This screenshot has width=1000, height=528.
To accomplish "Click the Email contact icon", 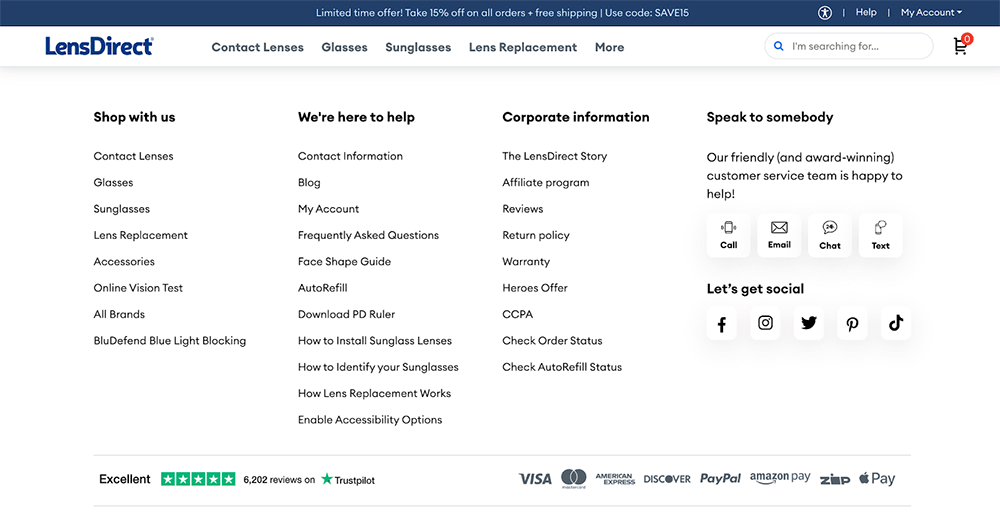I will click(x=779, y=235).
